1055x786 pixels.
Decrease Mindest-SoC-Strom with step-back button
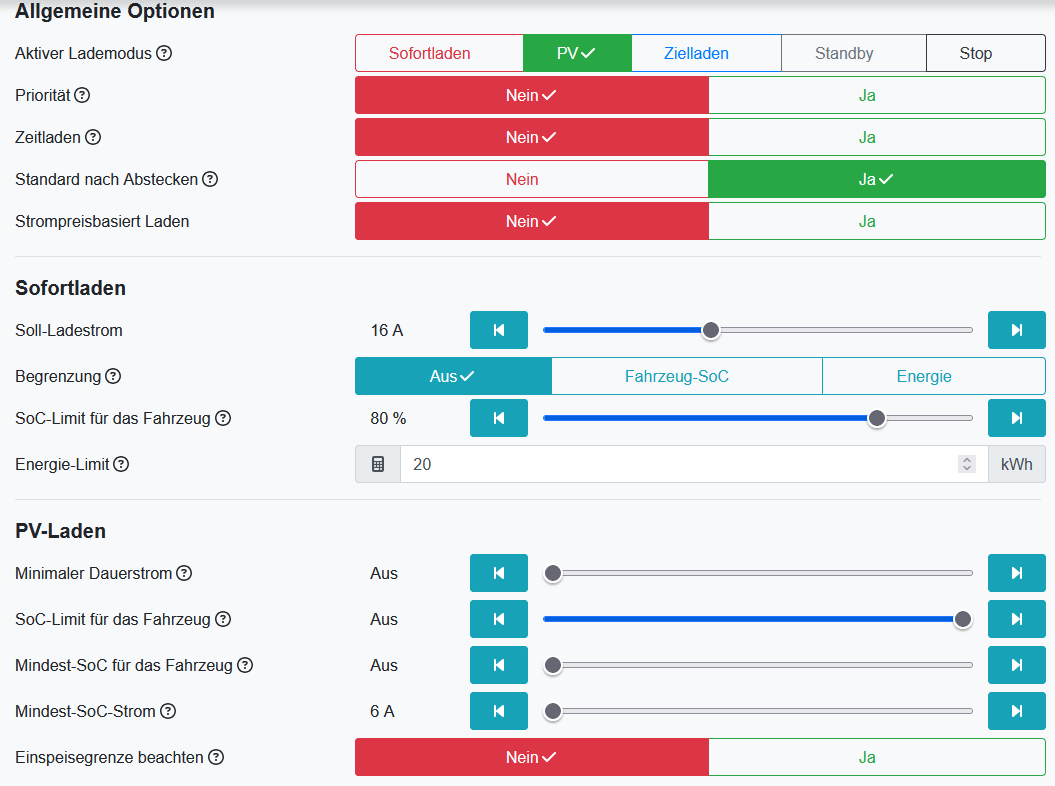pos(499,711)
